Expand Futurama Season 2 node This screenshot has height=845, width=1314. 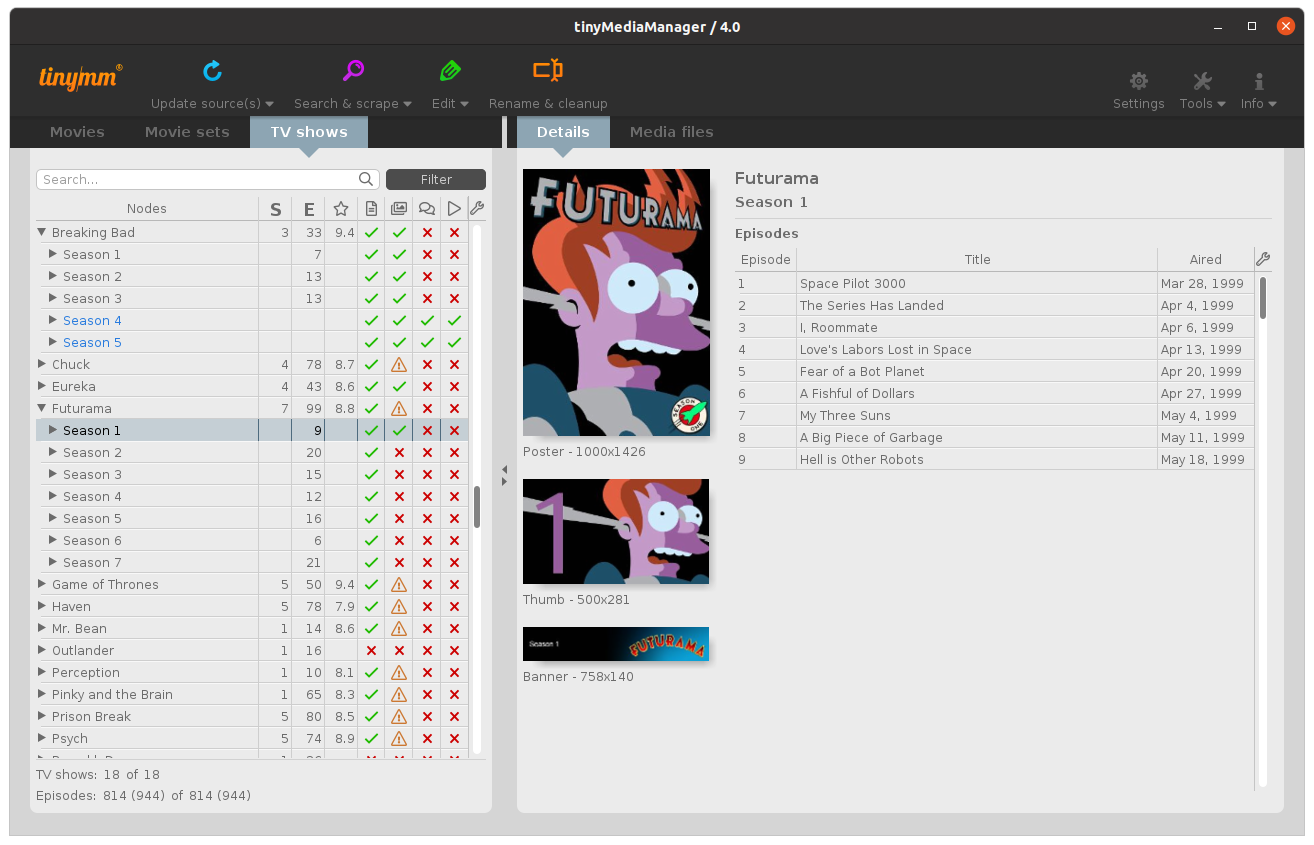pyautogui.click(x=54, y=452)
